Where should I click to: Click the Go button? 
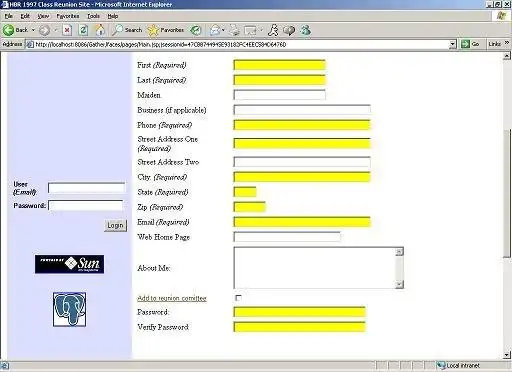(471, 44)
